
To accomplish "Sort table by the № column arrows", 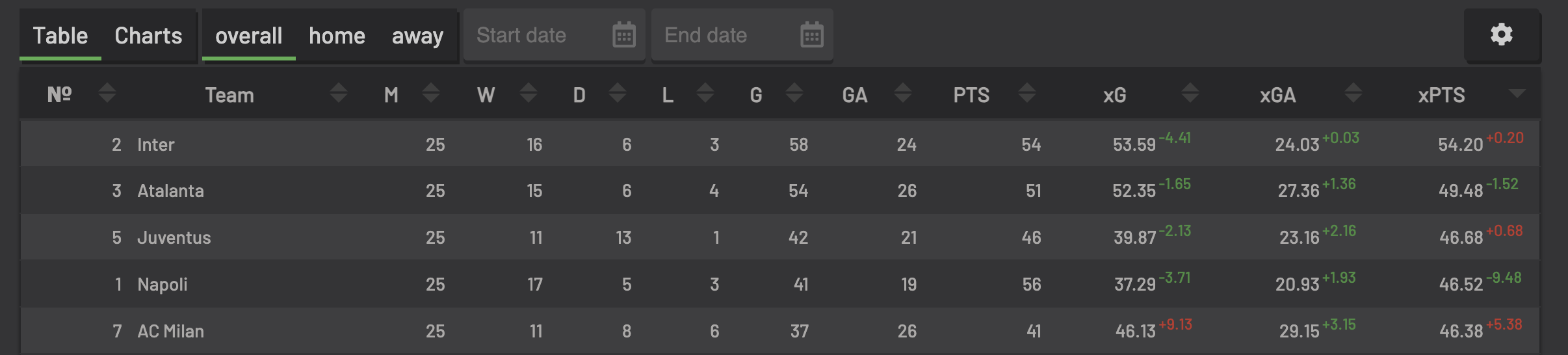I will pos(107,94).
